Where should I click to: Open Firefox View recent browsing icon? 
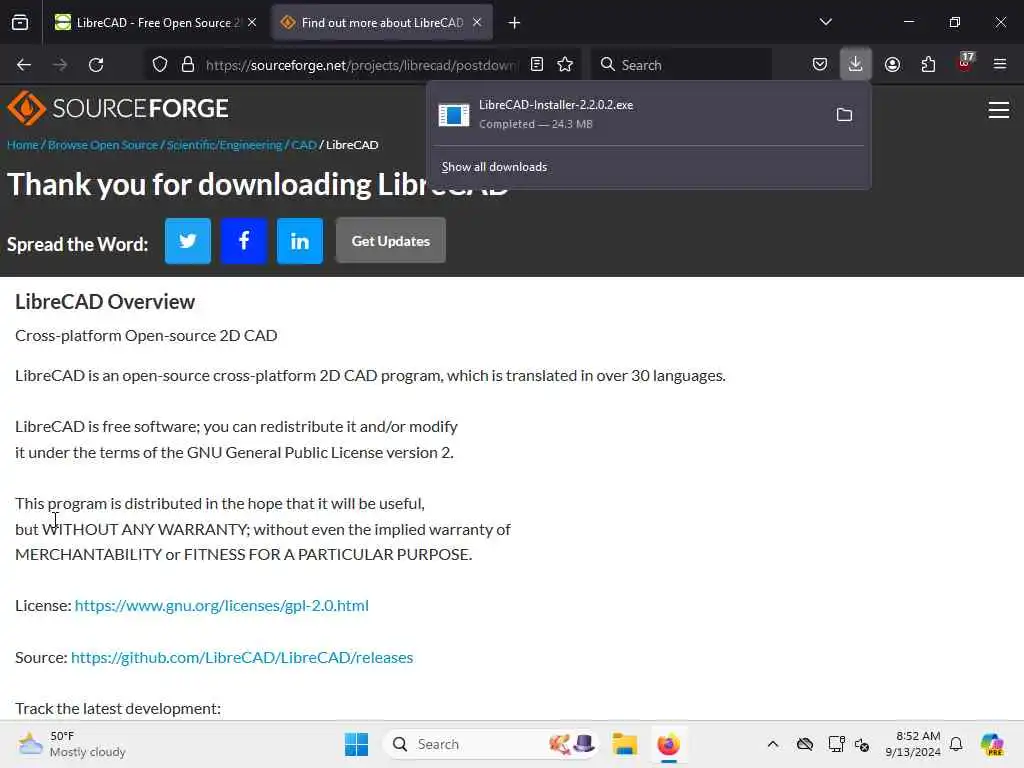(20, 23)
